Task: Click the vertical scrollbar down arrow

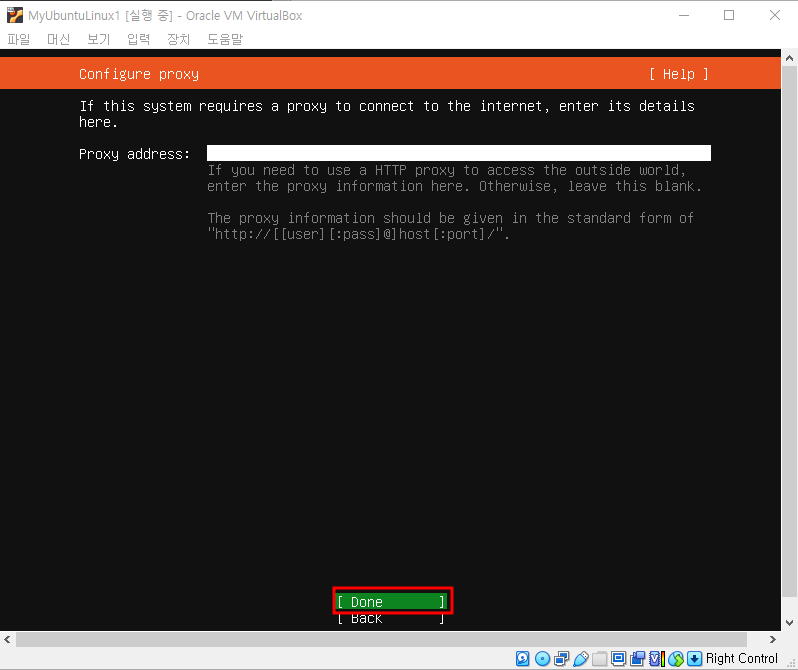Action: coord(789,622)
